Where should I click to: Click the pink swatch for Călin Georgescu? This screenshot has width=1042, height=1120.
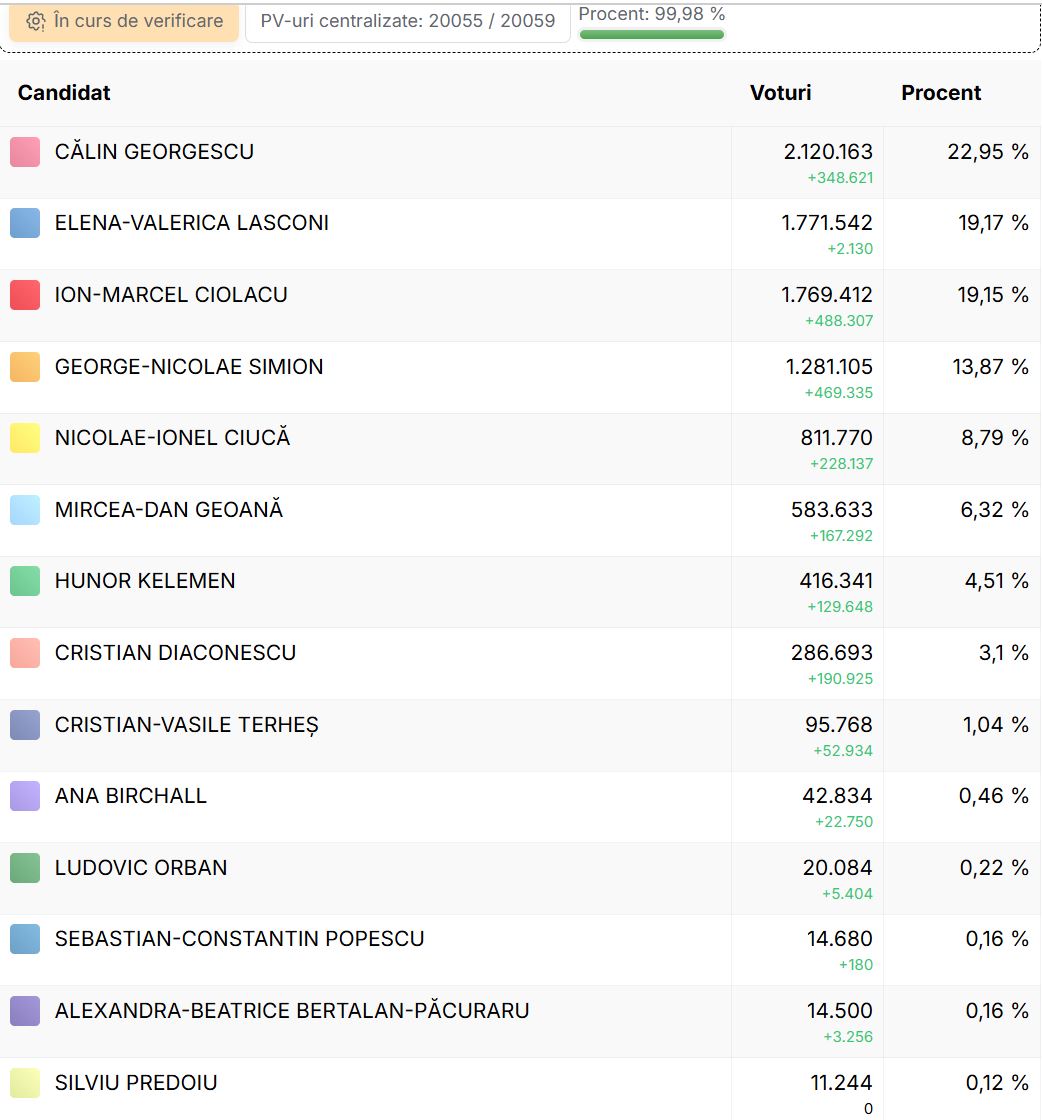(25, 152)
